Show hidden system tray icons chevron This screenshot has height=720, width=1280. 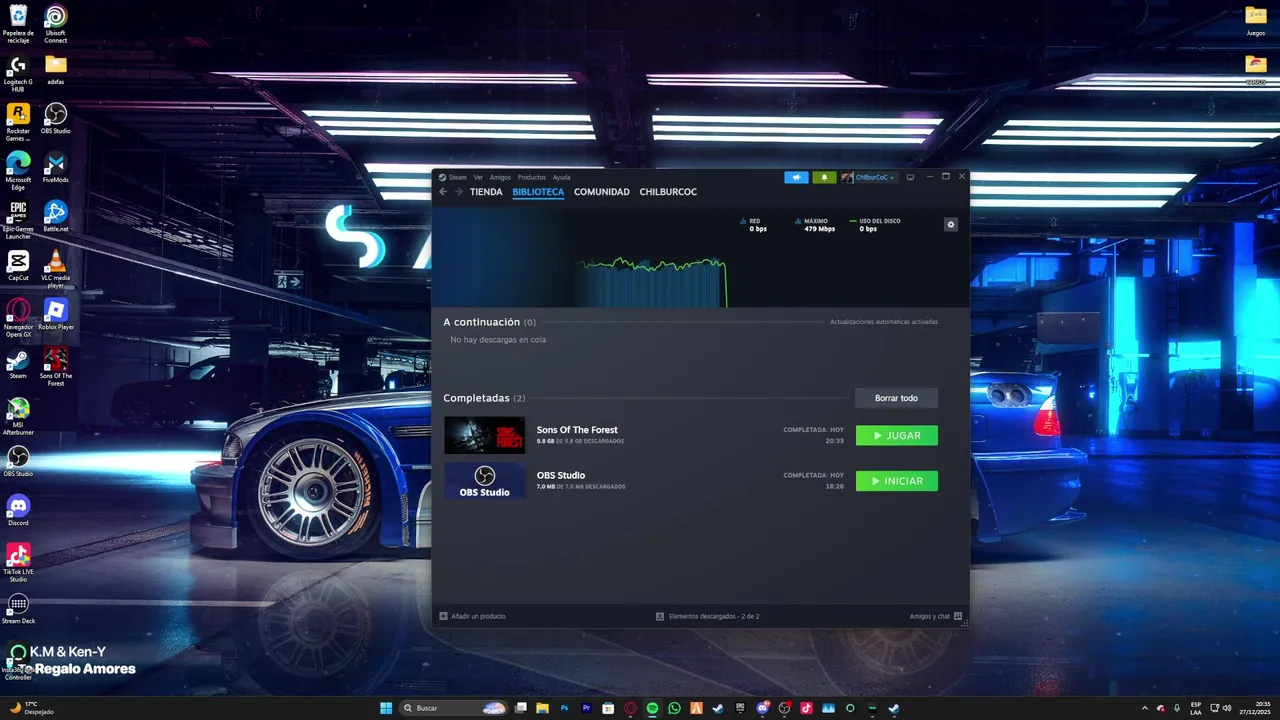point(1145,708)
